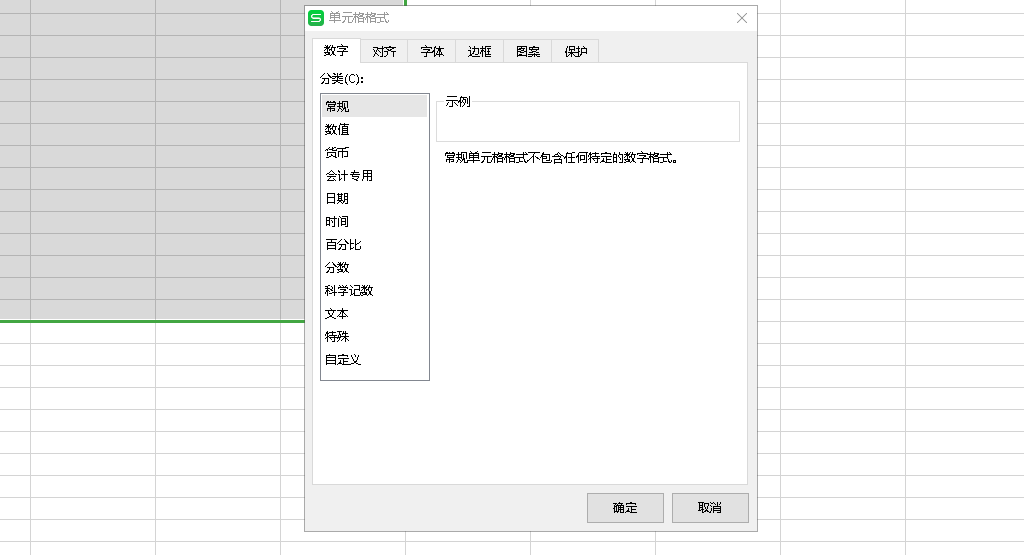1024x555 pixels.
Task: Click the 取消 button
Action: (x=710, y=508)
